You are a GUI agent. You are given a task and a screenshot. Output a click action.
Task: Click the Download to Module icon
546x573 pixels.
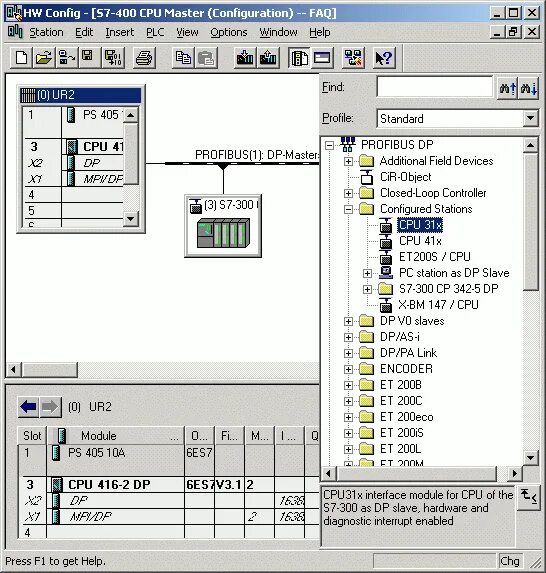click(x=245, y=58)
